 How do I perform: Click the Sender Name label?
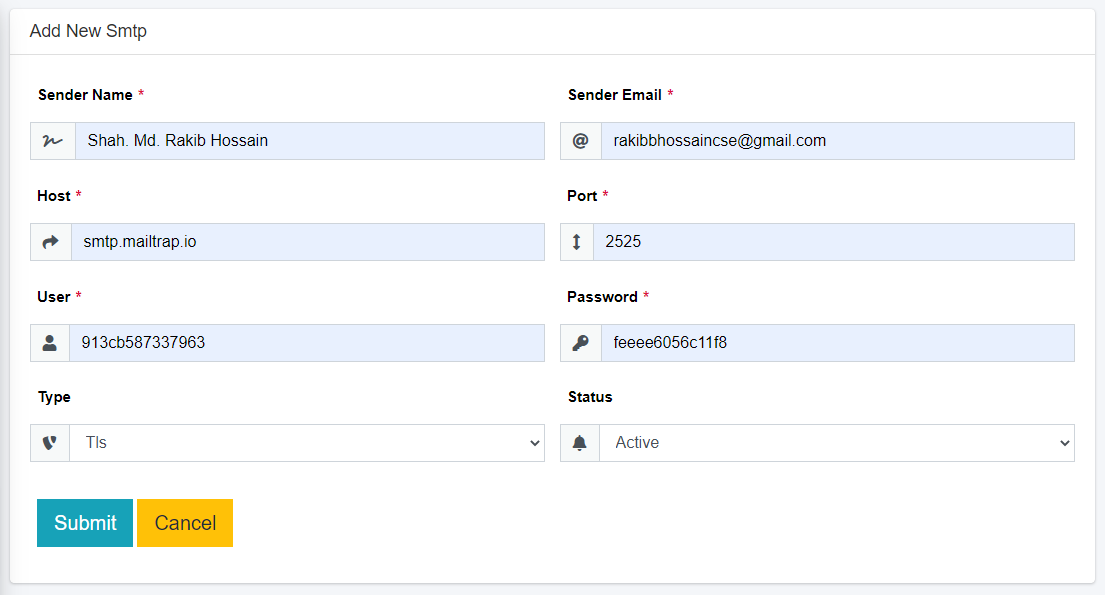[85, 95]
